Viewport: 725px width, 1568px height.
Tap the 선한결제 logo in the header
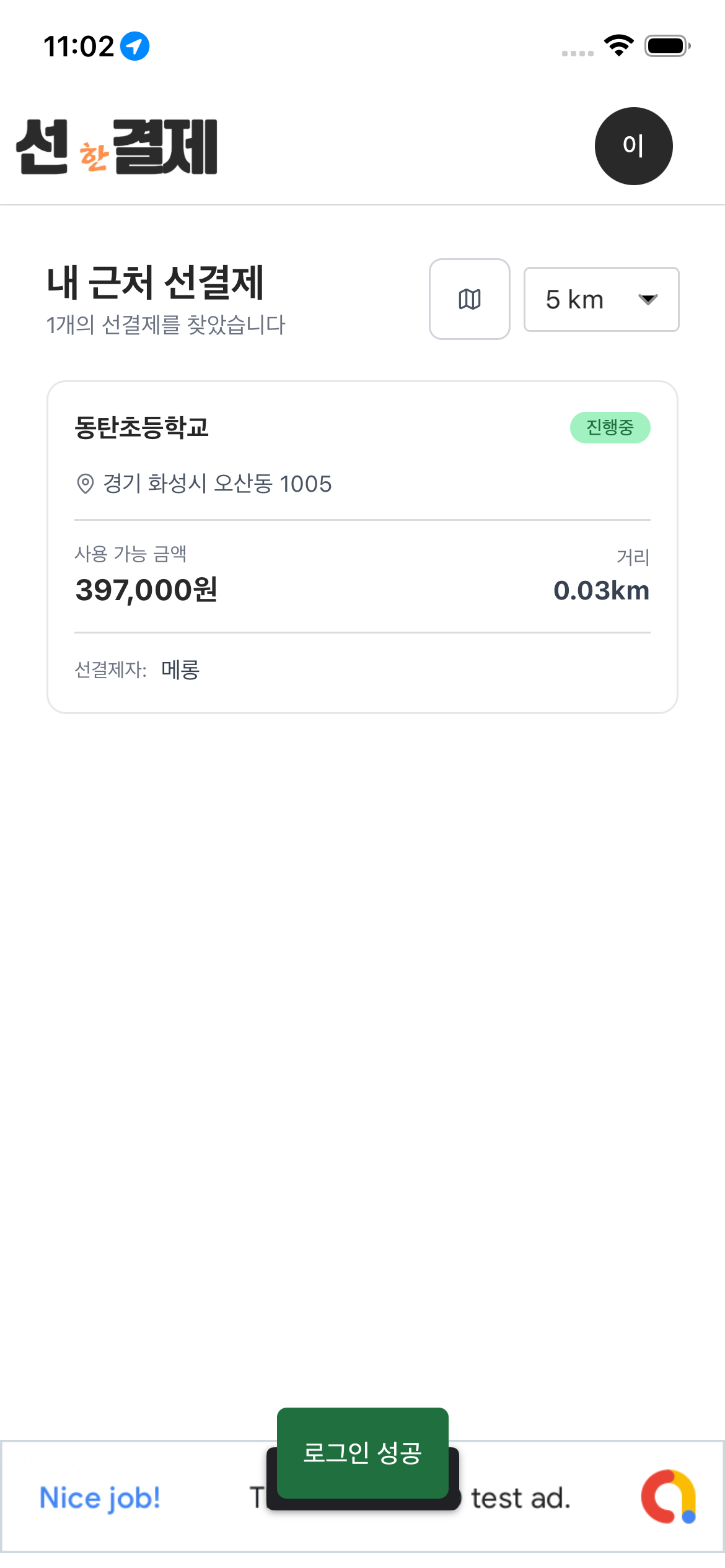point(116,147)
